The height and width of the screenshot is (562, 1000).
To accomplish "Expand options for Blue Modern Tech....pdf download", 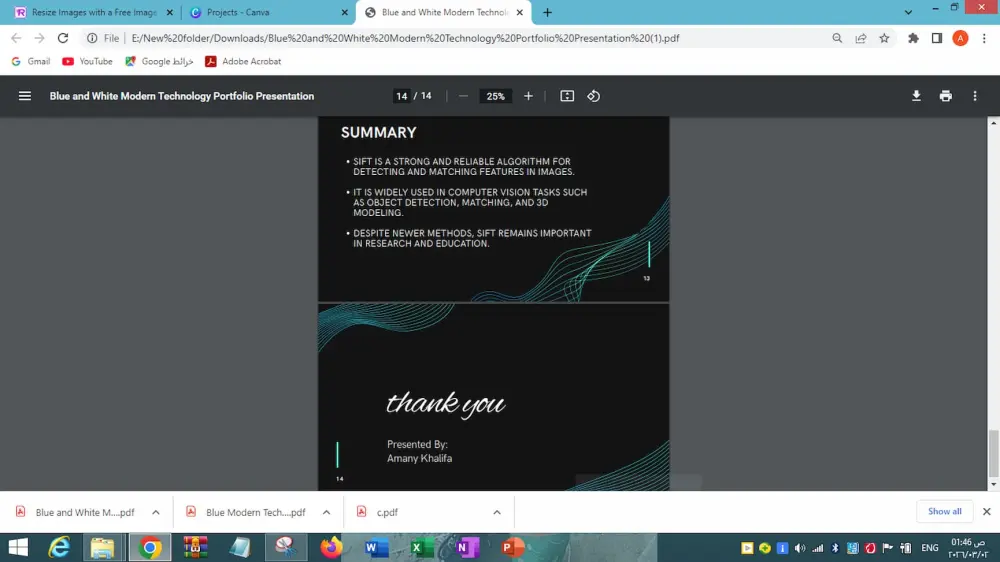I will (x=327, y=512).
